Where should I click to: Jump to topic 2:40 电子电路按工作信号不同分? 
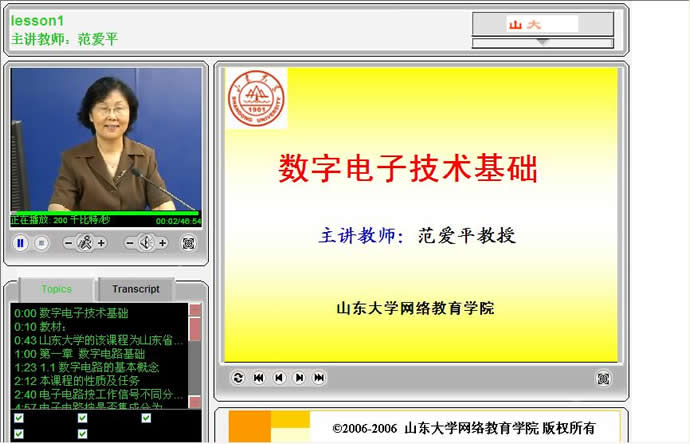(x=99, y=394)
